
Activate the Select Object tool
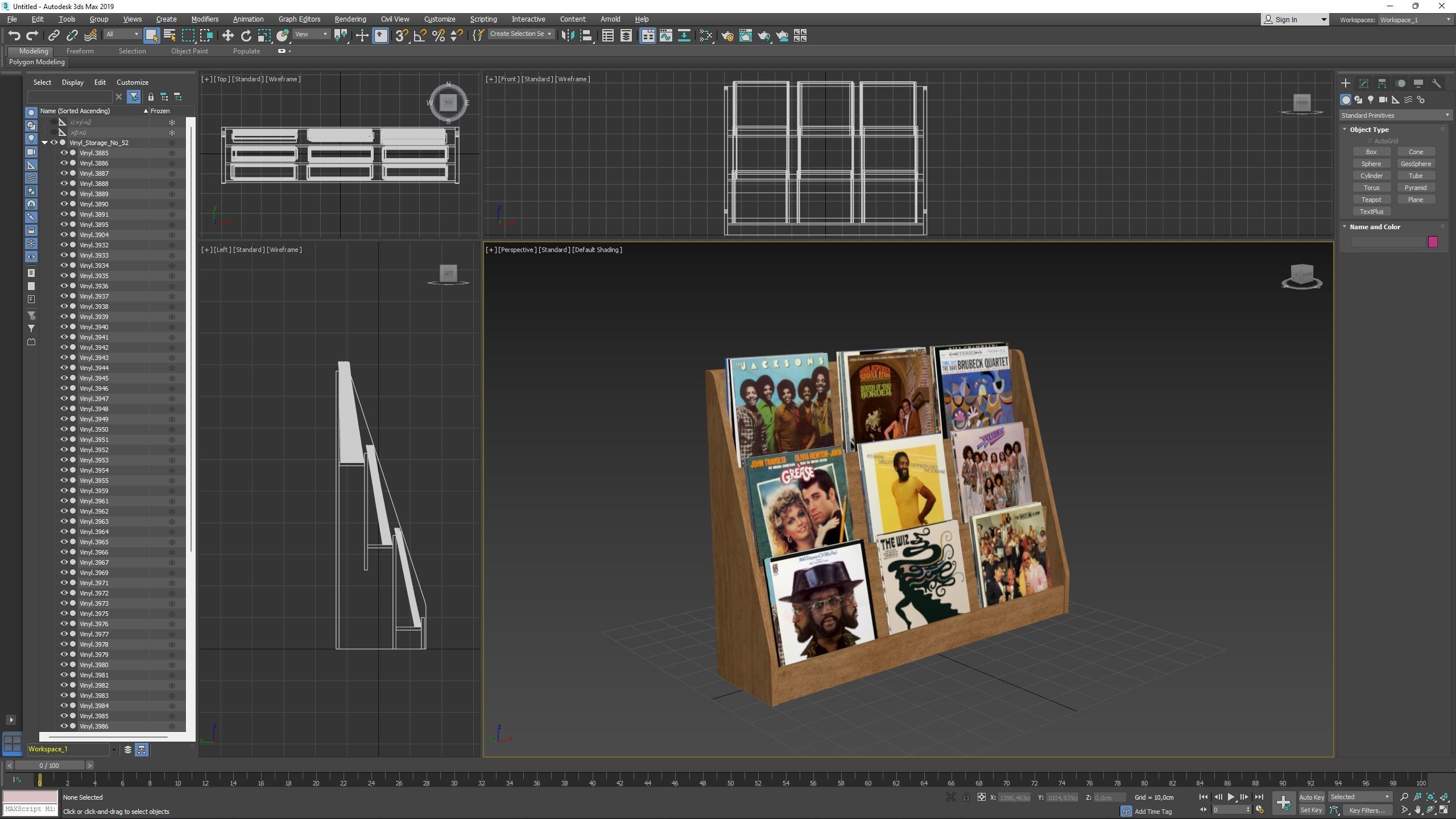coord(151,36)
